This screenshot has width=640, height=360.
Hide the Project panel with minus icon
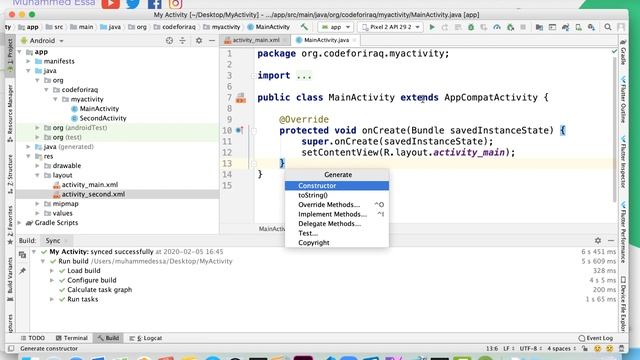coord(212,40)
